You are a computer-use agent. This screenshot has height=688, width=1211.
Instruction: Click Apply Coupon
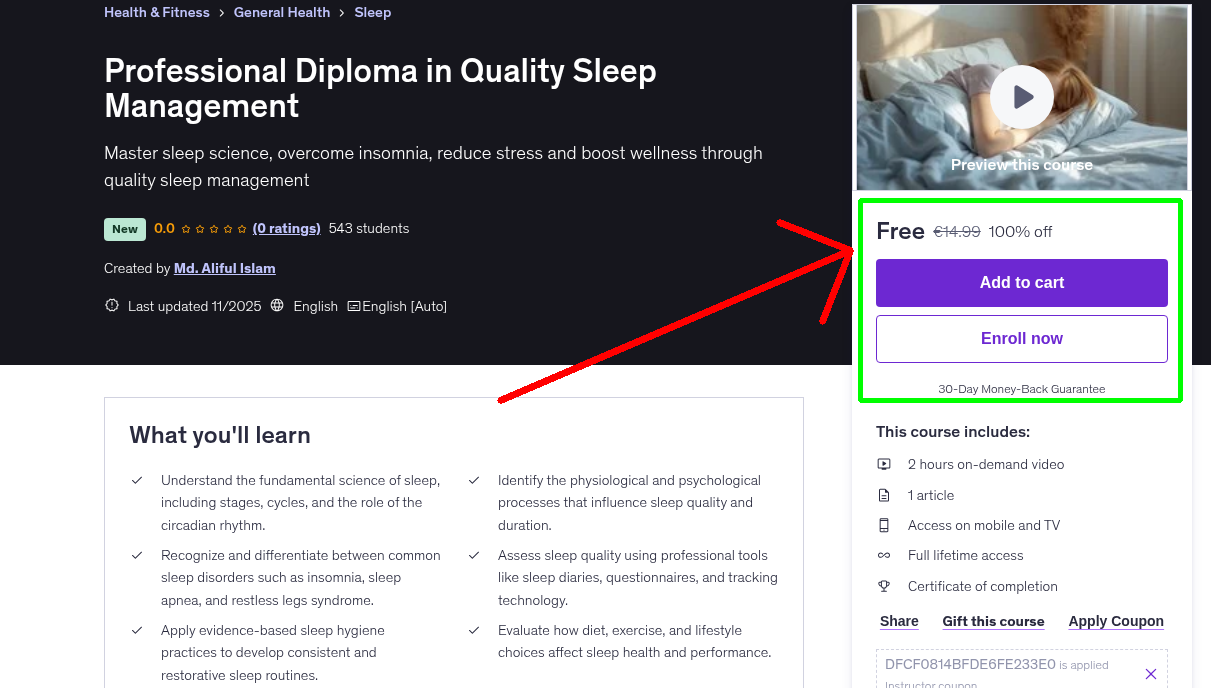[1116, 621]
